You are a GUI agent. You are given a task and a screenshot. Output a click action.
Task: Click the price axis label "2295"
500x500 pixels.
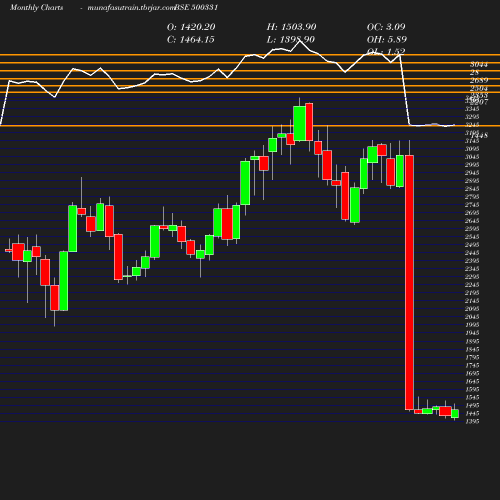click(x=472, y=277)
